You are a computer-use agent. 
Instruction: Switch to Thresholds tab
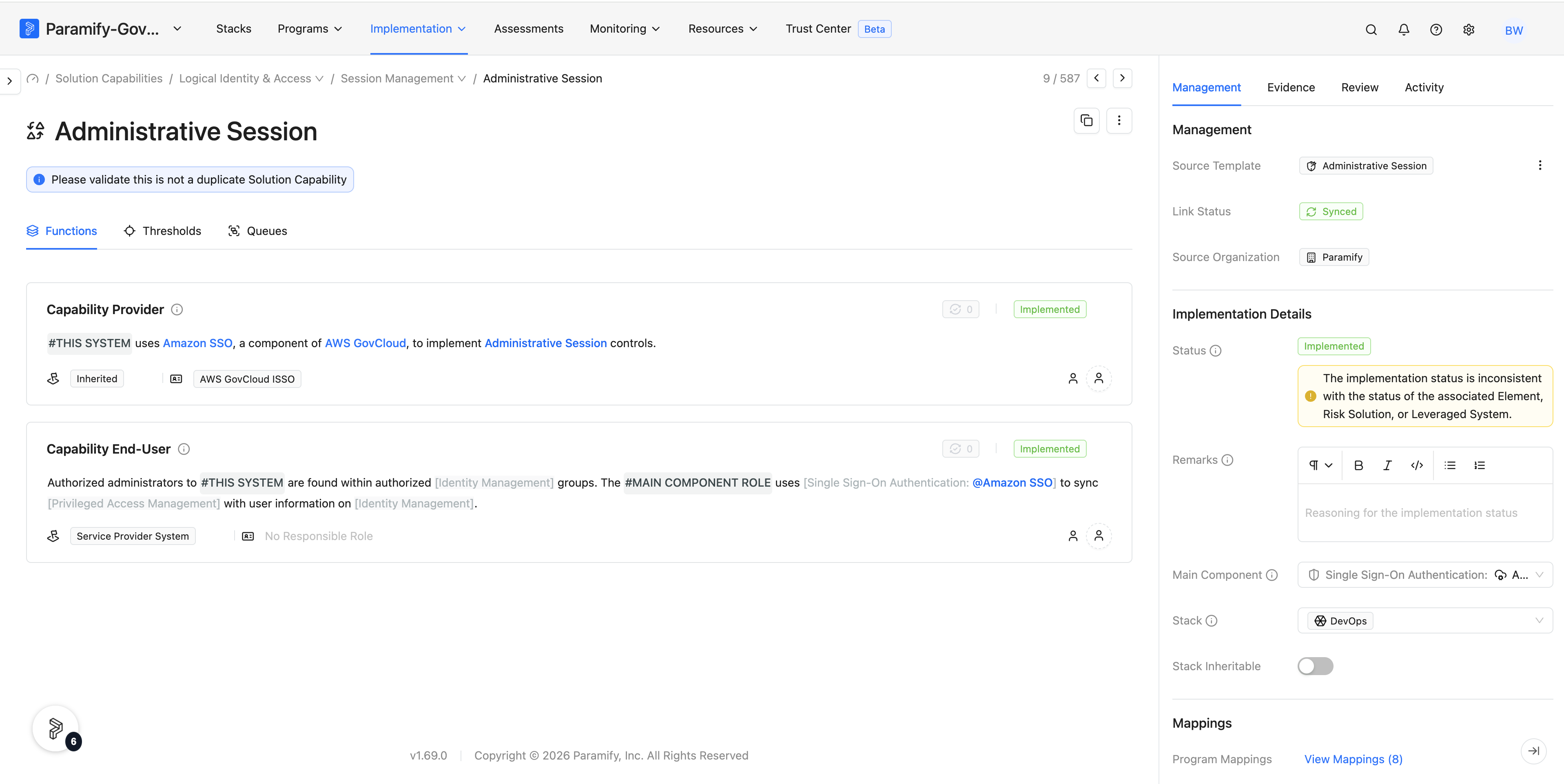(x=162, y=231)
